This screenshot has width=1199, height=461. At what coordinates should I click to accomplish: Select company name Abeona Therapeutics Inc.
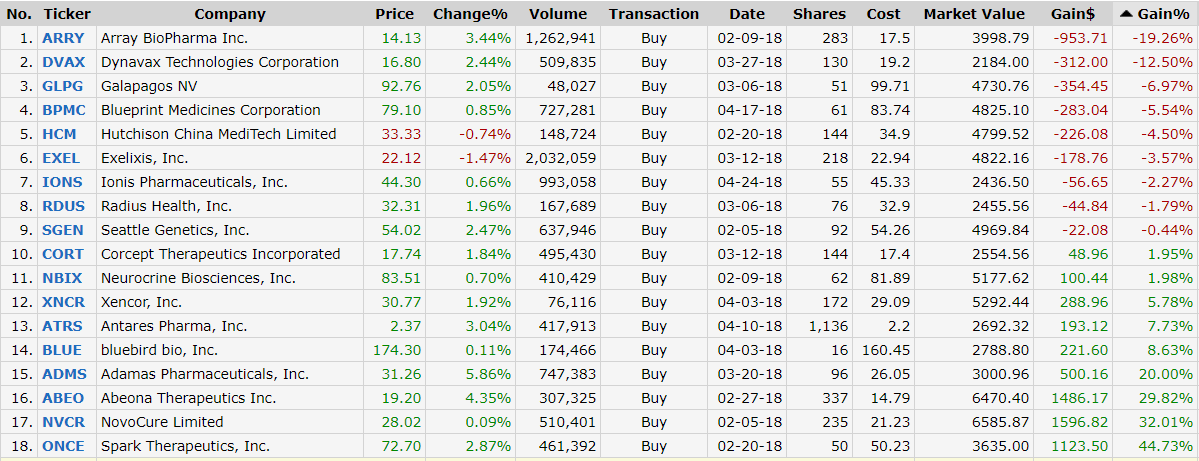pos(188,398)
